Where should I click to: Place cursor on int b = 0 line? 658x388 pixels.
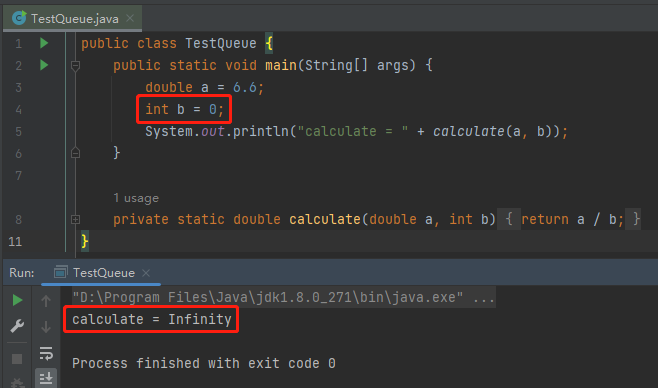(184, 109)
